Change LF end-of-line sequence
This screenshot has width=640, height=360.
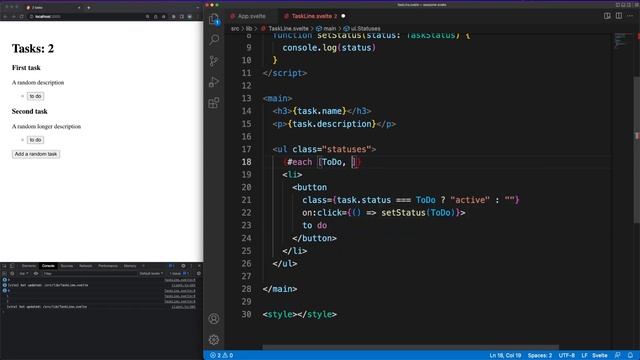coord(584,355)
